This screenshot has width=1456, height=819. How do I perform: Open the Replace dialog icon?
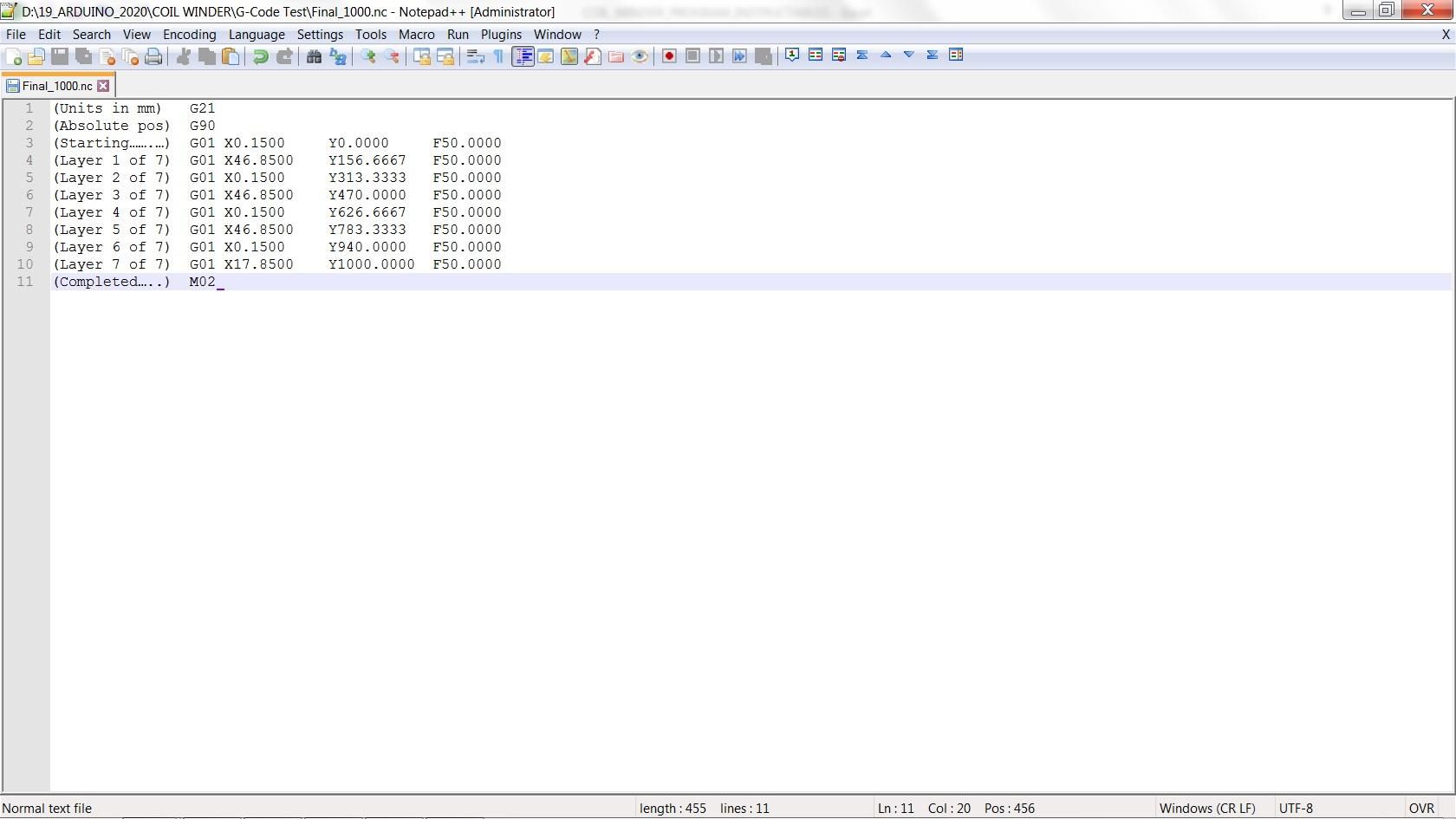pos(338,56)
